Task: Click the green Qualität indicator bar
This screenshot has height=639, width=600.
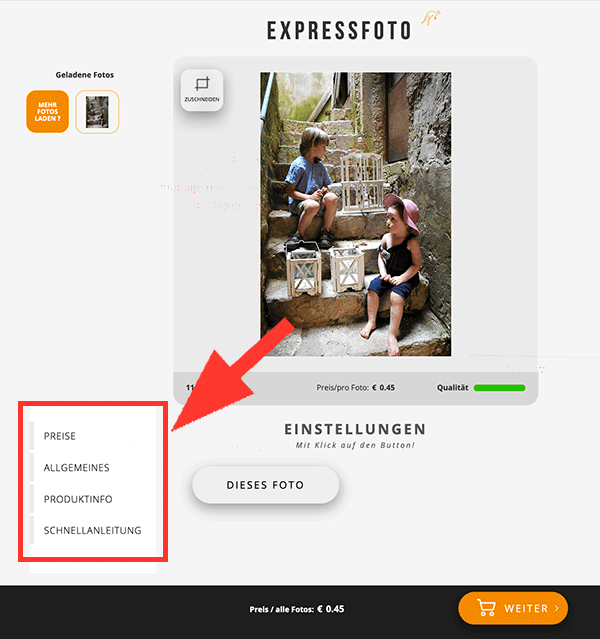Action: point(499,388)
